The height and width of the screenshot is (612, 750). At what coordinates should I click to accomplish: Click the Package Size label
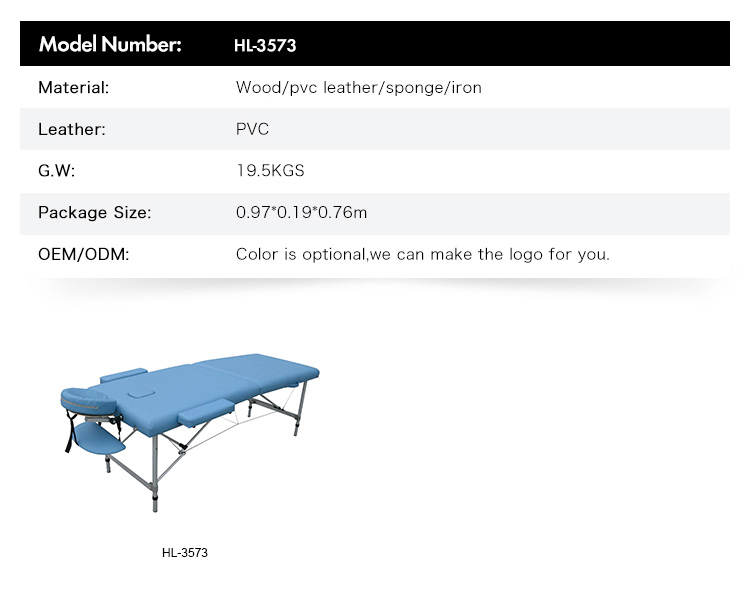point(94,212)
